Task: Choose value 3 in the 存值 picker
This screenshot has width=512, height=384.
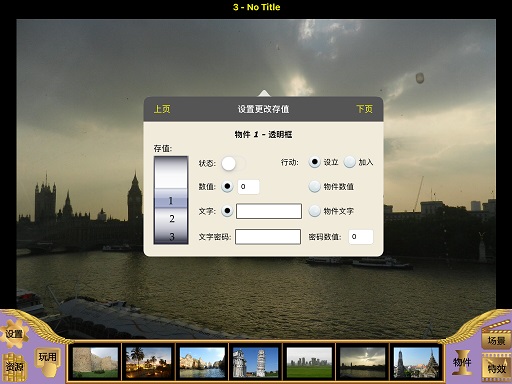Action: click(171, 236)
